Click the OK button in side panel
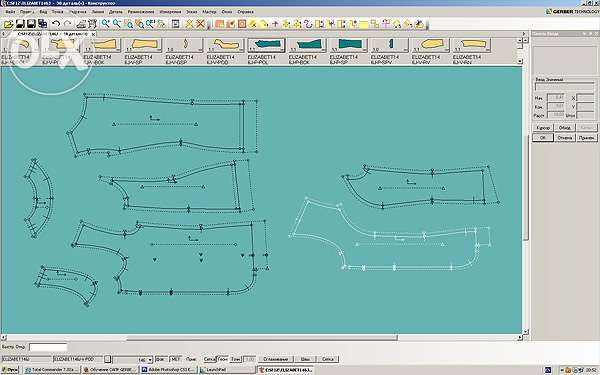Viewport: 600px width, 375px height. (543, 138)
